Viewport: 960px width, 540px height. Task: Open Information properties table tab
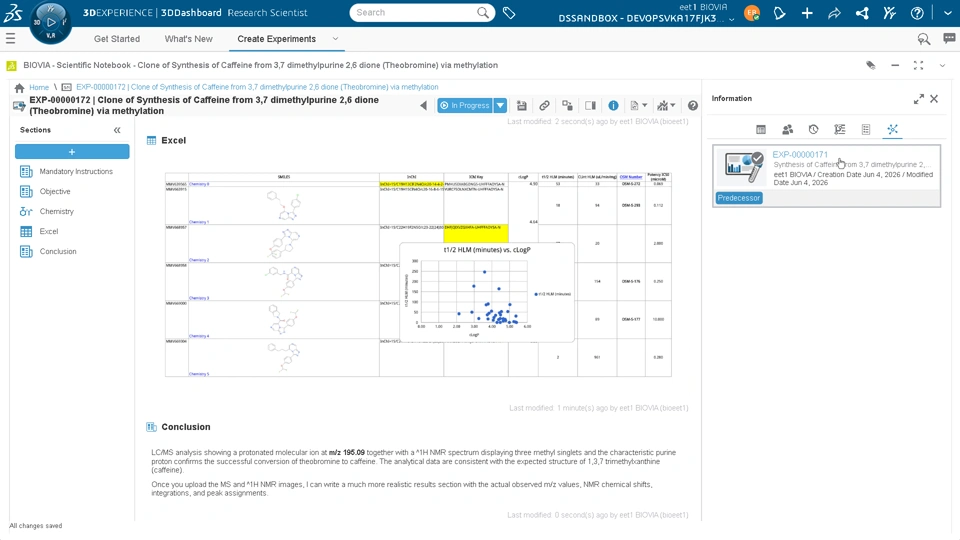[760, 129]
